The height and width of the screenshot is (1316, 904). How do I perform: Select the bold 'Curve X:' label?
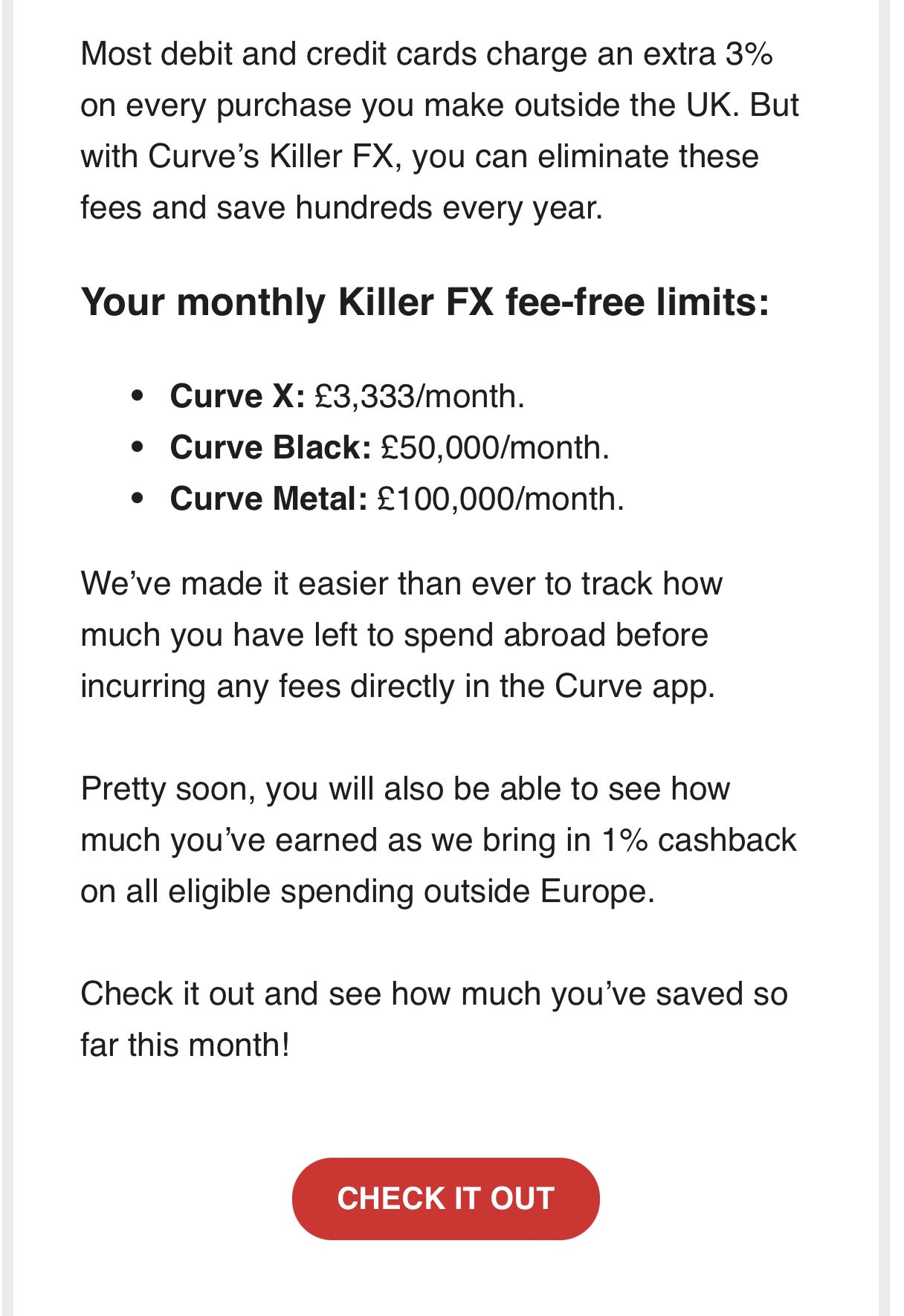pyautogui.click(x=237, y=396)
